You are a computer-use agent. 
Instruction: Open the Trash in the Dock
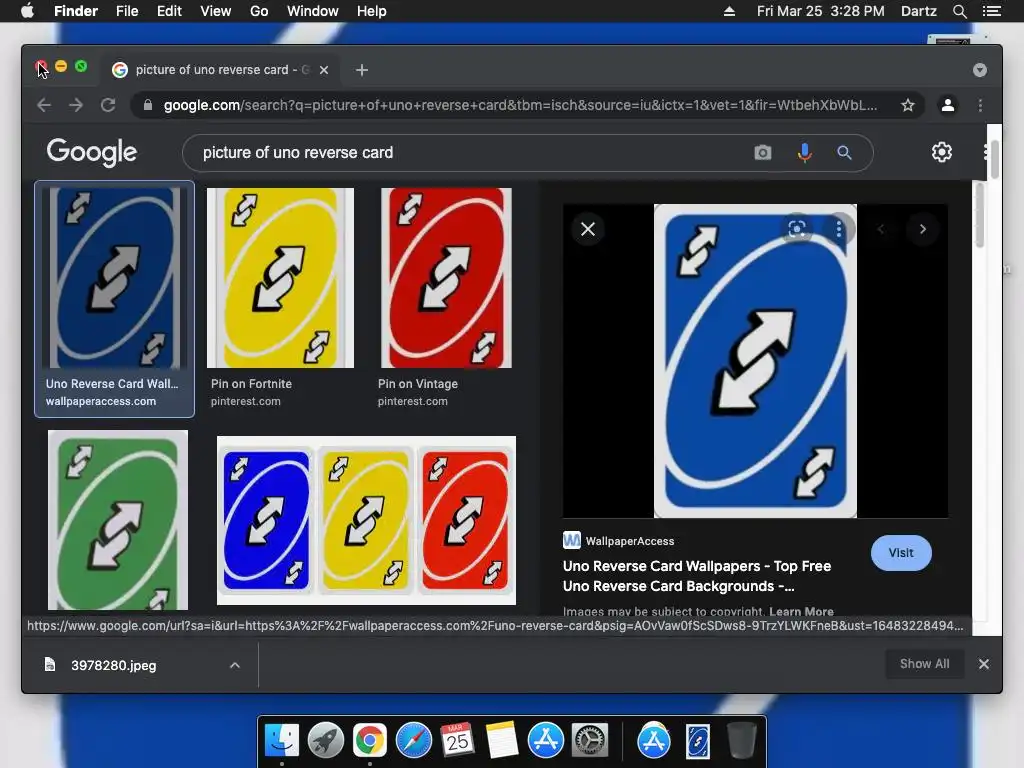click(741, 741)
